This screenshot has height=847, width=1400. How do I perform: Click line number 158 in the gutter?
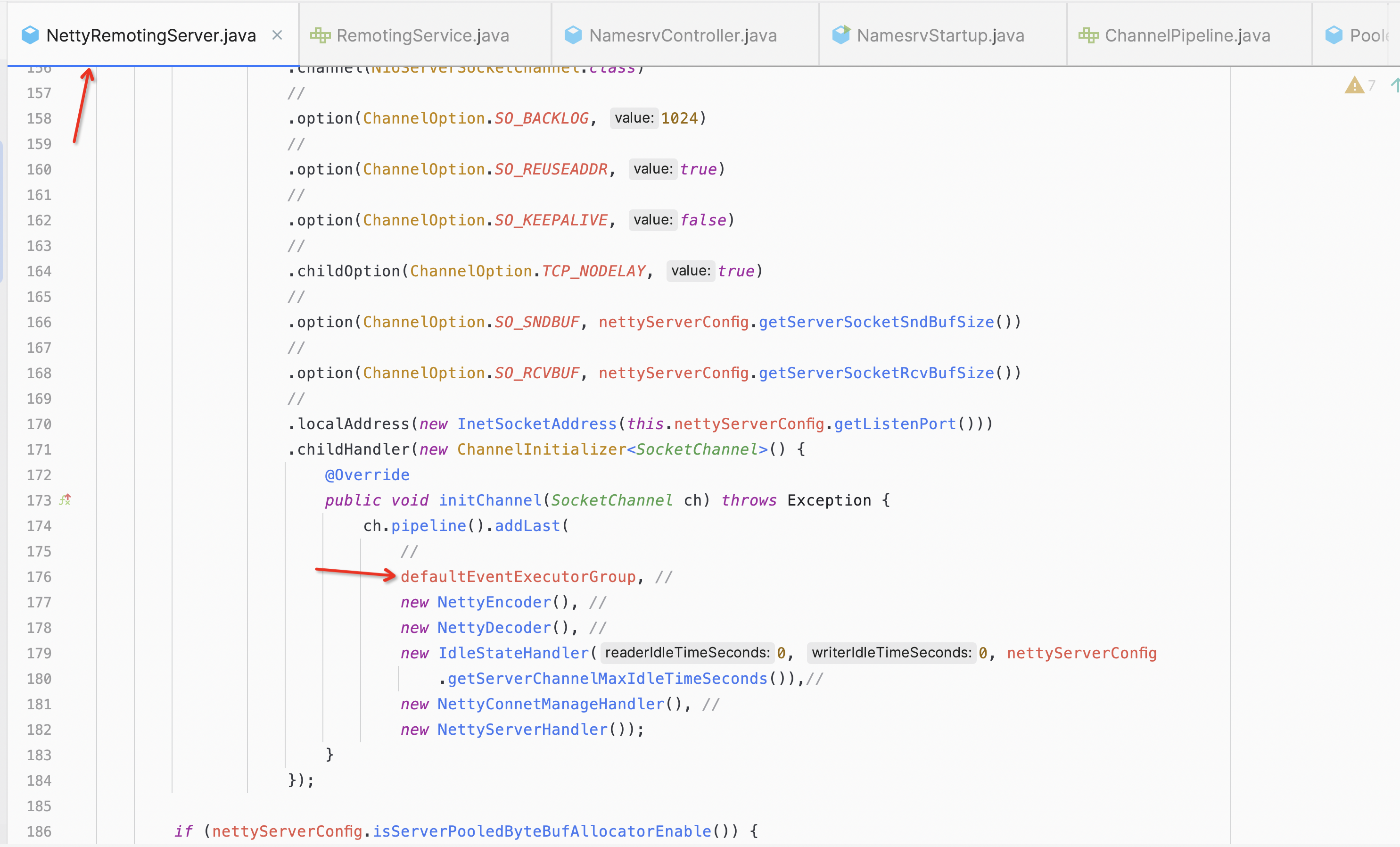[x=39, y=118]
